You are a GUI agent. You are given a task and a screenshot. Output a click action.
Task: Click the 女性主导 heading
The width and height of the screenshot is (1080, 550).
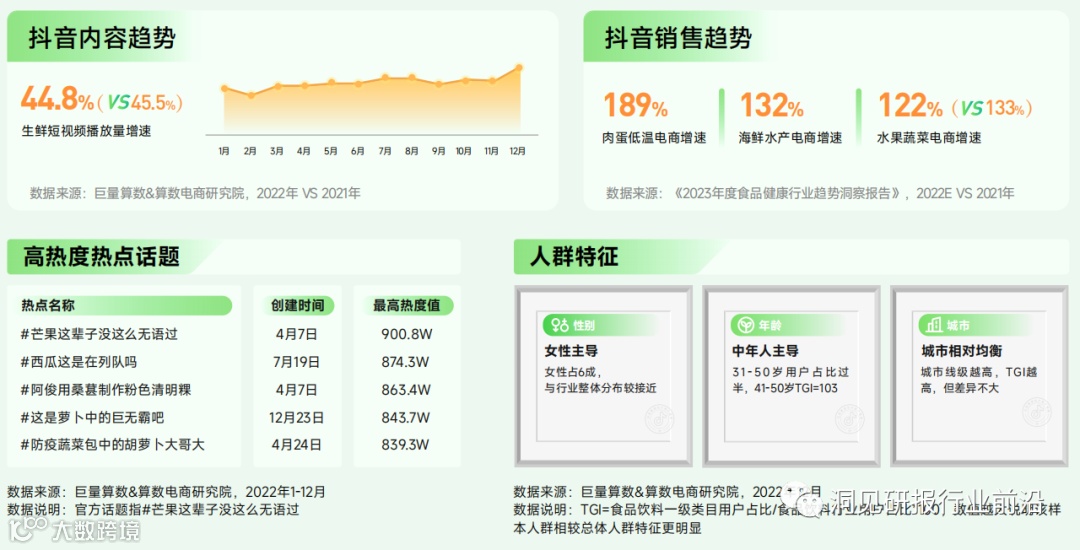(571, 351)
